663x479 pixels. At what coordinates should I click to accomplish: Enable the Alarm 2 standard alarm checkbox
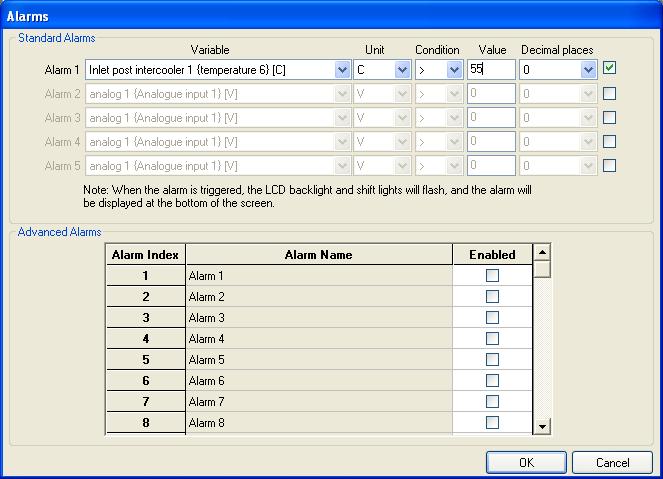[609, 94]
